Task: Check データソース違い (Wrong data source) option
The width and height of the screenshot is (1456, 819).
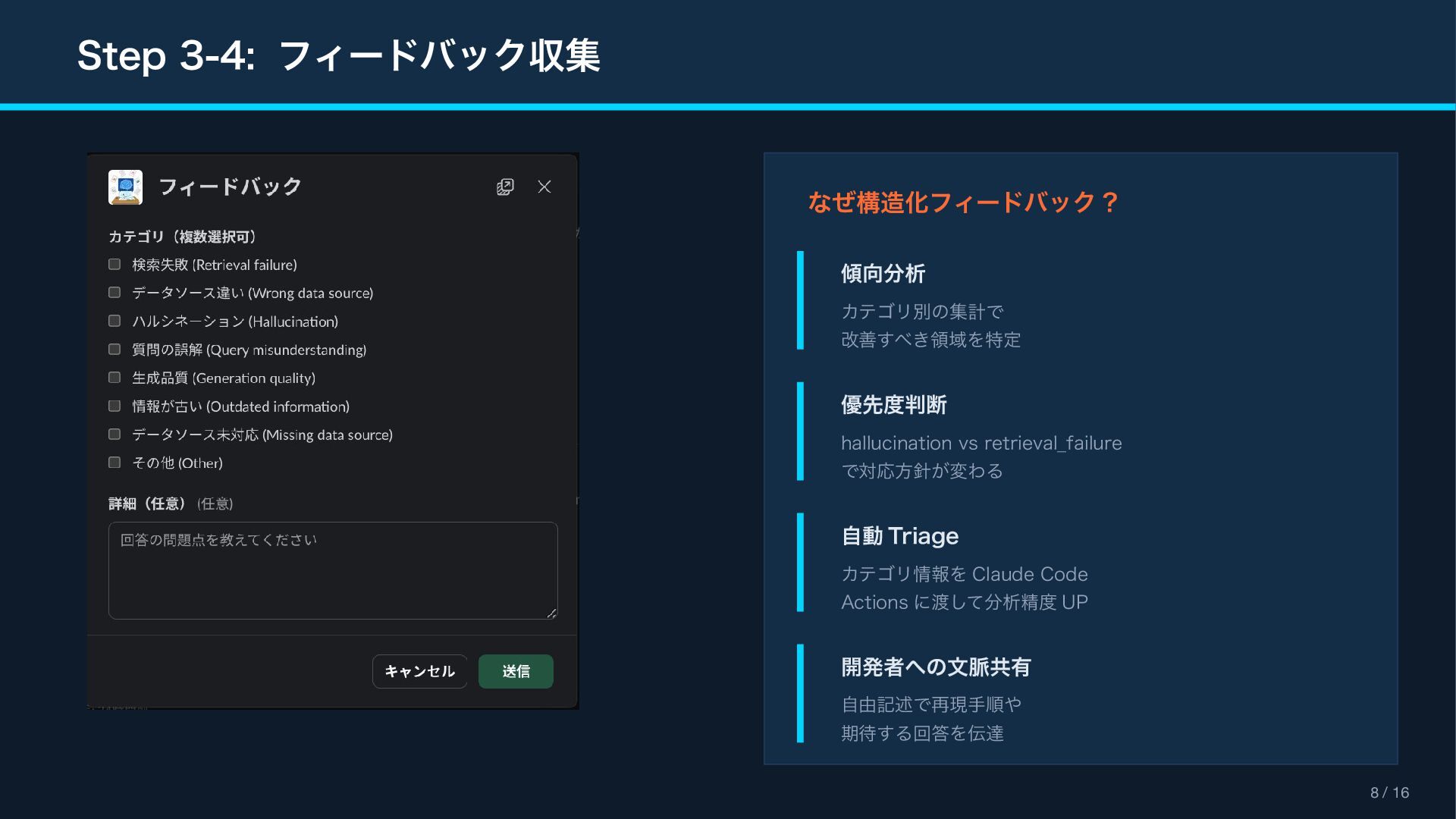Action: (115, 293)
